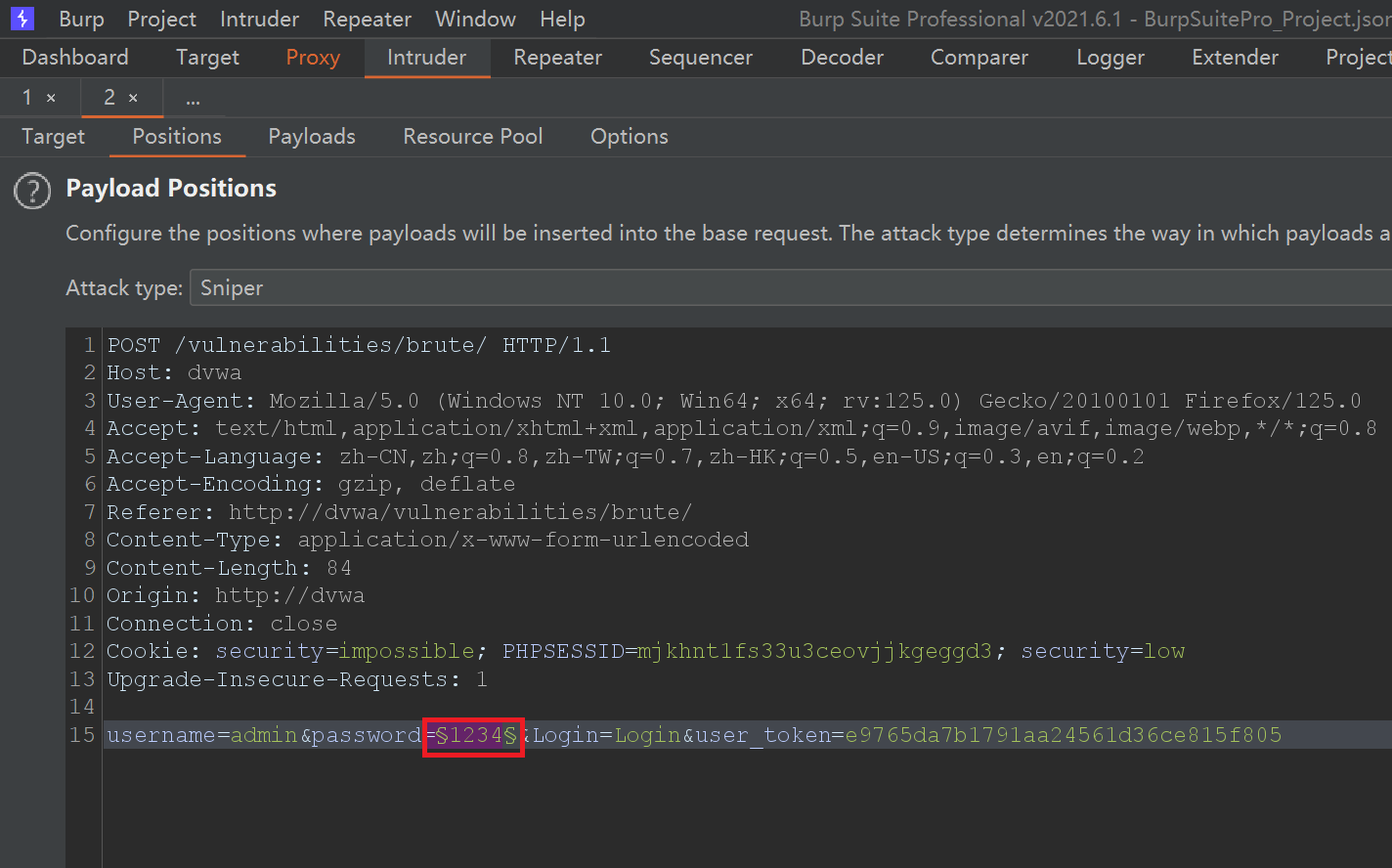The width and height of the screenshot is (1392, 868).
Task: Open the Intruder menu in the menu bar
Action: [x=259, y=19]
